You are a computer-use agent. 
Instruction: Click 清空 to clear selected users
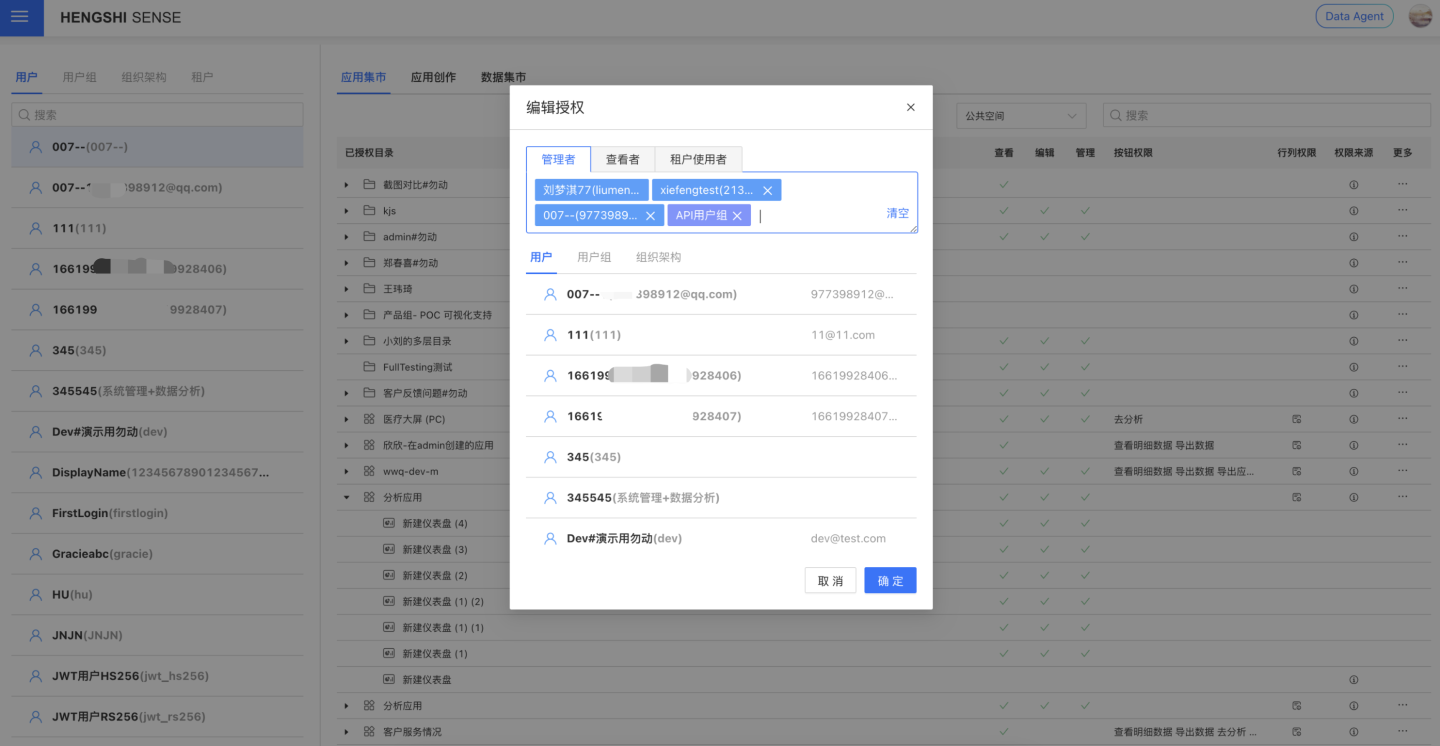[x=897, y=213]
